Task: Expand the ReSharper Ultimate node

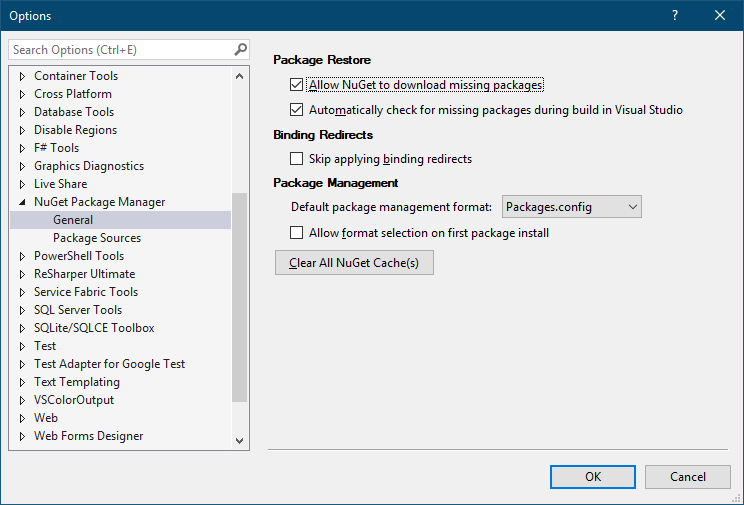Action: pyautogui.click(x=22, y=274)
